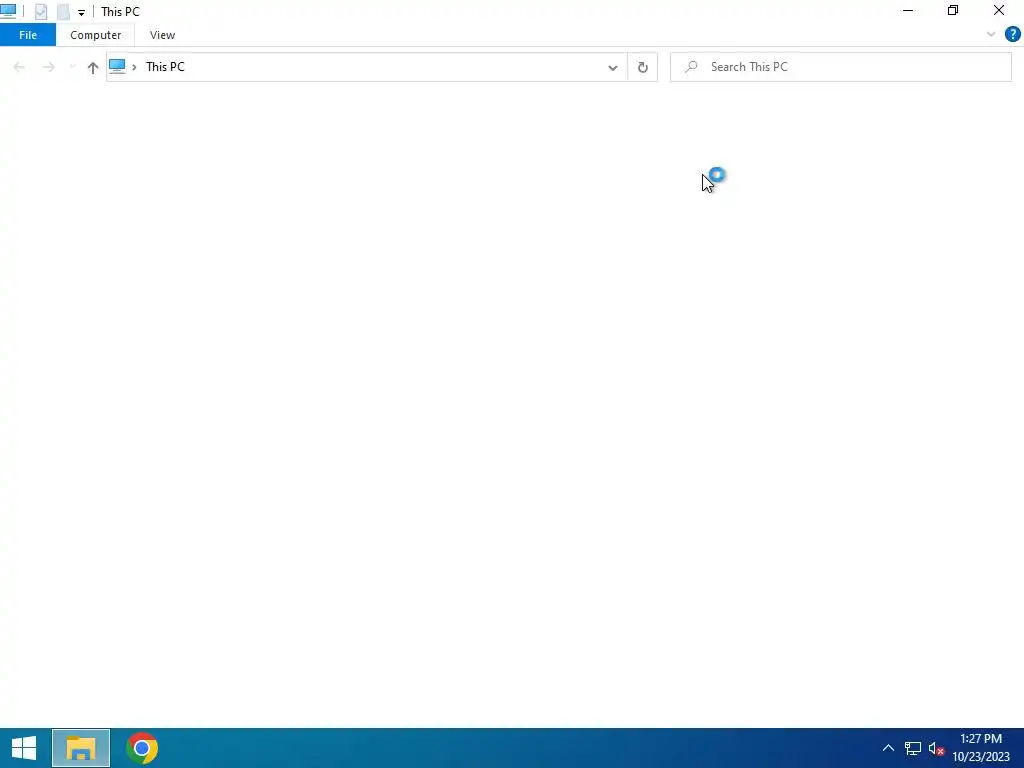This screenshot has width=1024, height=768.
Task: Open the File ribbon tab
Action: click(27, 35)
